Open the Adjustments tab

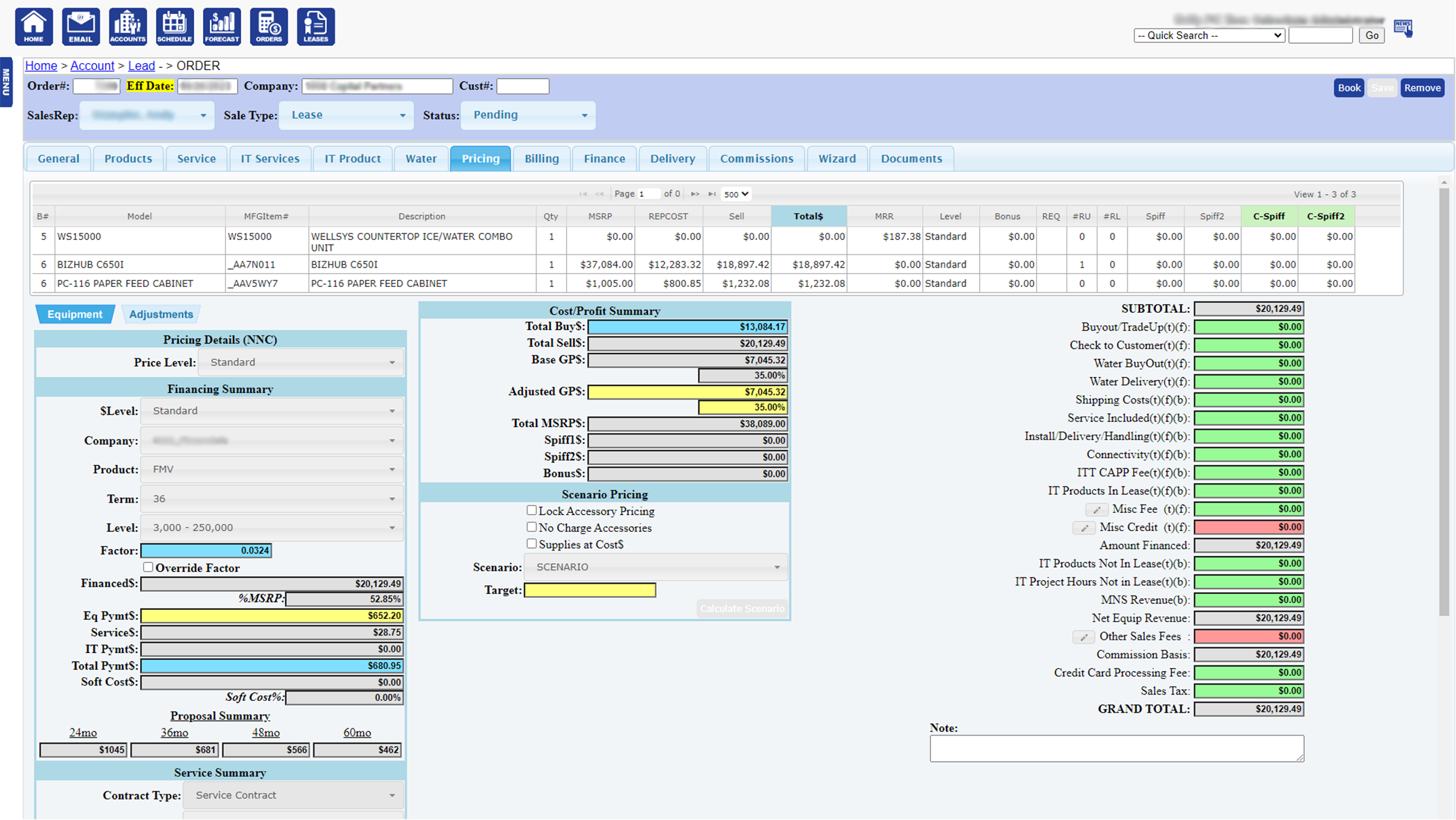pyautogui.click(x=161, y=314)
